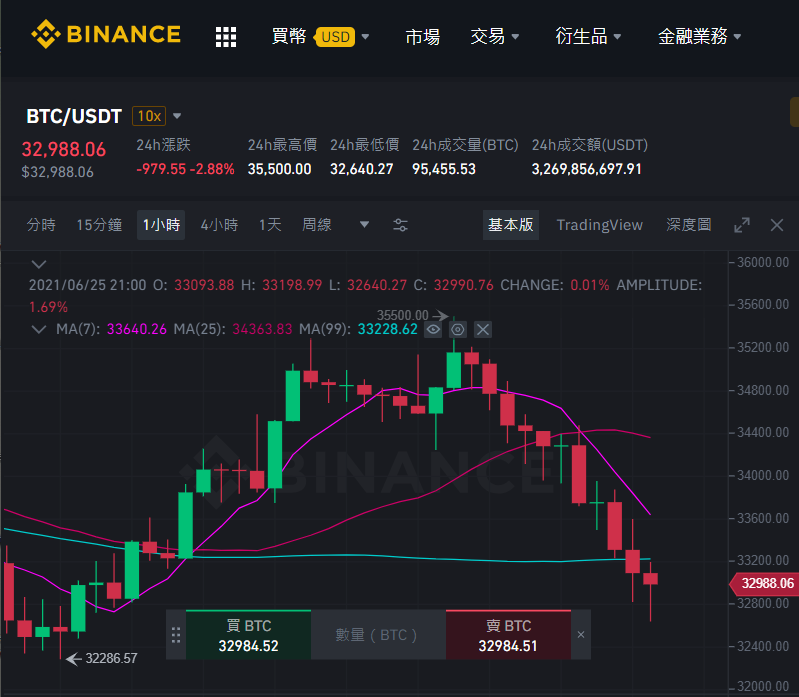This screenshot has height=697, width=799.
Task: Click the BTC/USDT pair title
Action: (74, 116)
